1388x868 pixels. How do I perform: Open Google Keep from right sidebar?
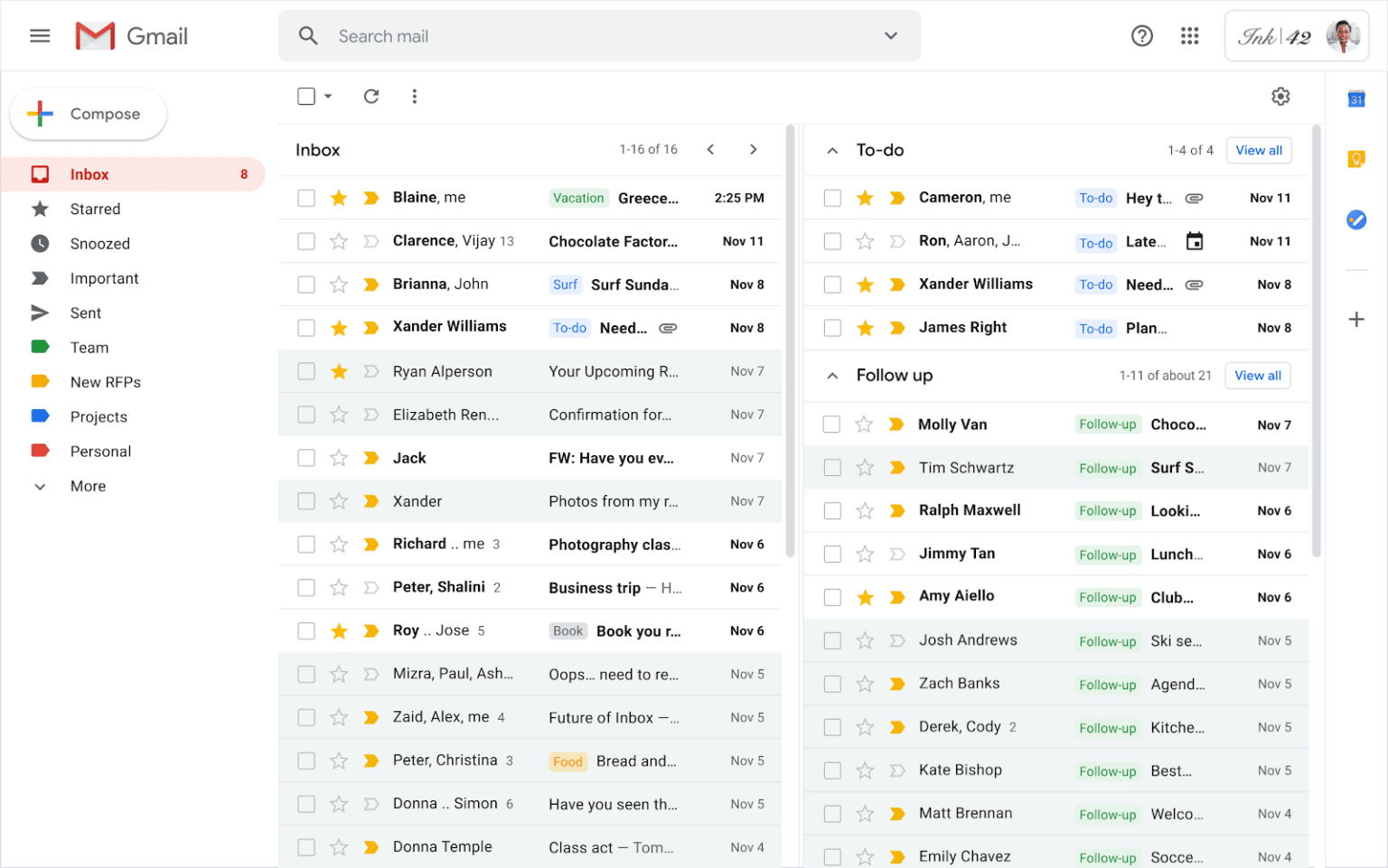click(1356, 159)
